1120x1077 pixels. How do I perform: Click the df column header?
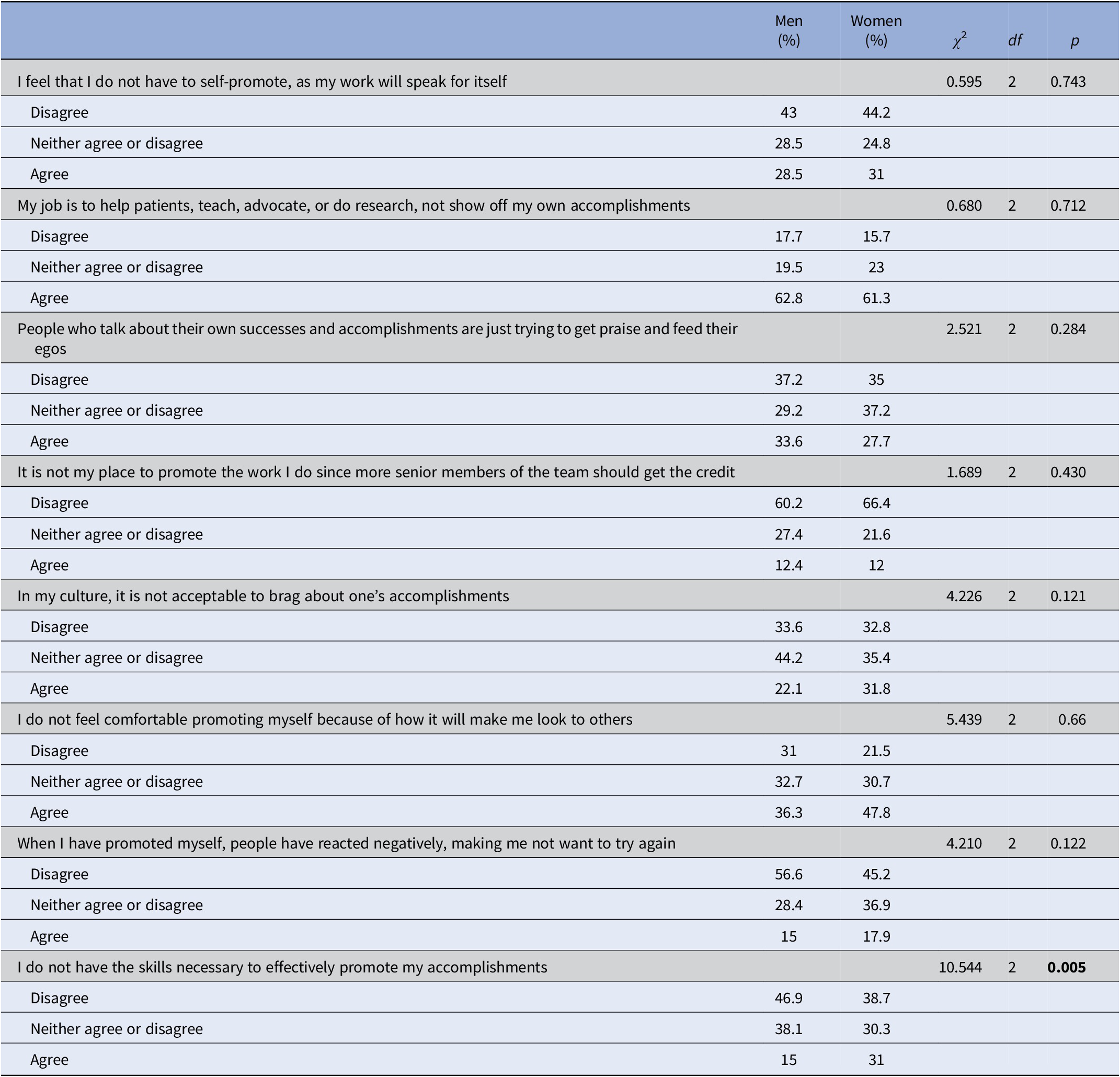1015,41
